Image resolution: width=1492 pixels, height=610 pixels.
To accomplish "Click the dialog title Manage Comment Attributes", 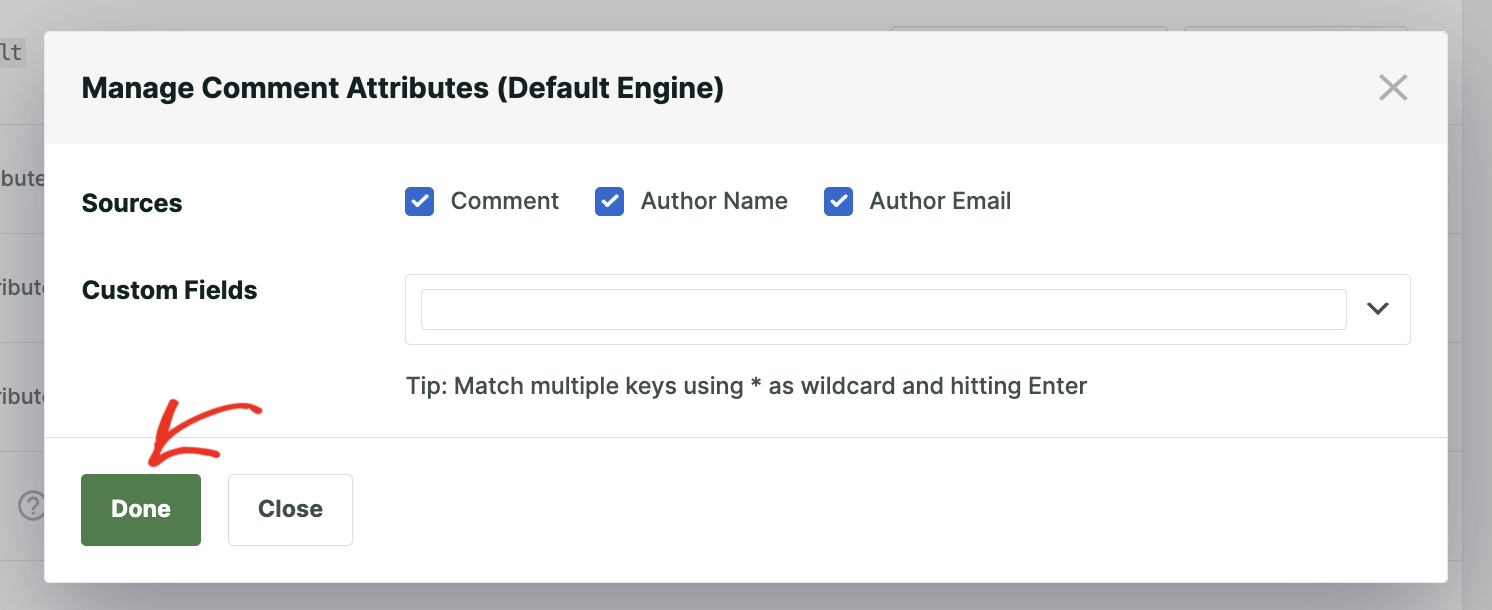I will 402,88.
